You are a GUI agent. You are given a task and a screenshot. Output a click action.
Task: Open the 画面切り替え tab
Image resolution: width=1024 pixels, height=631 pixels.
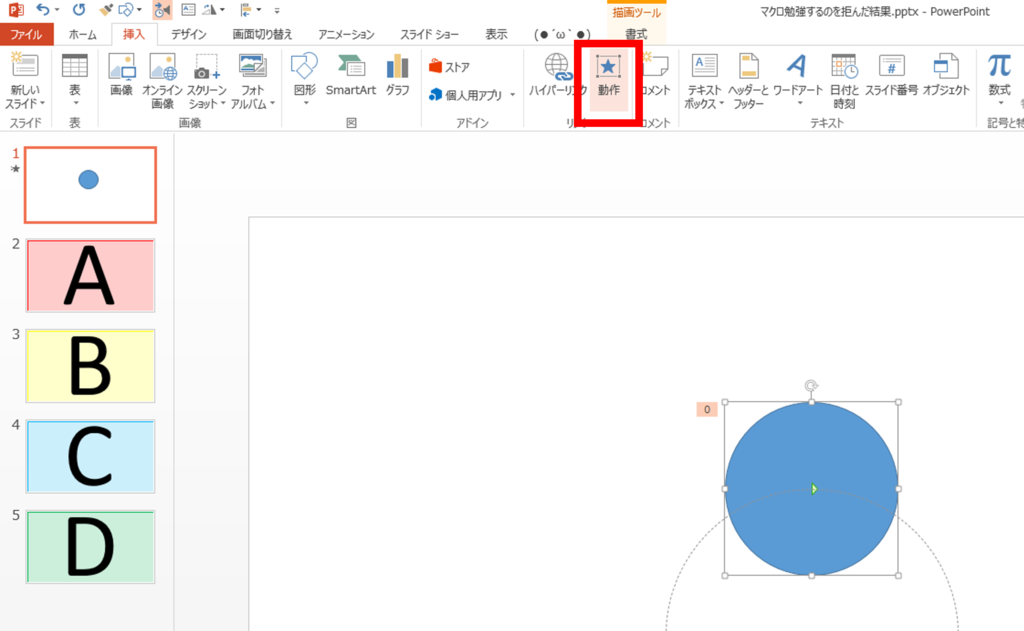[x=263, y=35]
